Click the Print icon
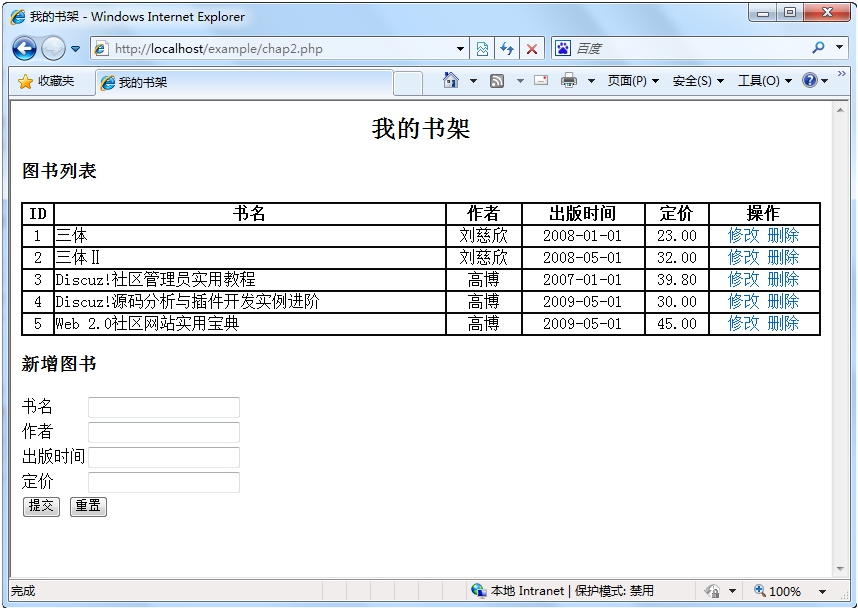858x610 pixels. pyautogui.click(x=569, y=81)
